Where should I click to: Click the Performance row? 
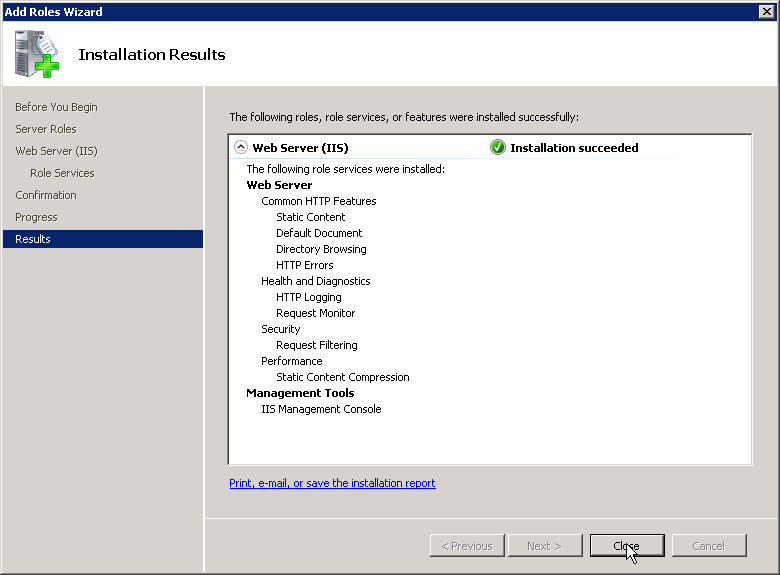pos(292,361)
